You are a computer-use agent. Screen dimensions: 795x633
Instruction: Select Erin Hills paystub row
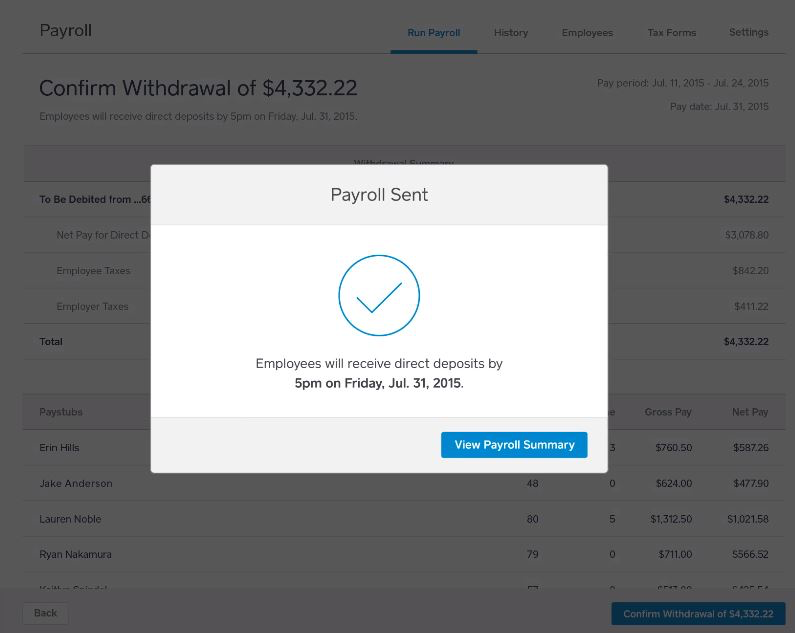pyautogui.click(x=60, y=448)
